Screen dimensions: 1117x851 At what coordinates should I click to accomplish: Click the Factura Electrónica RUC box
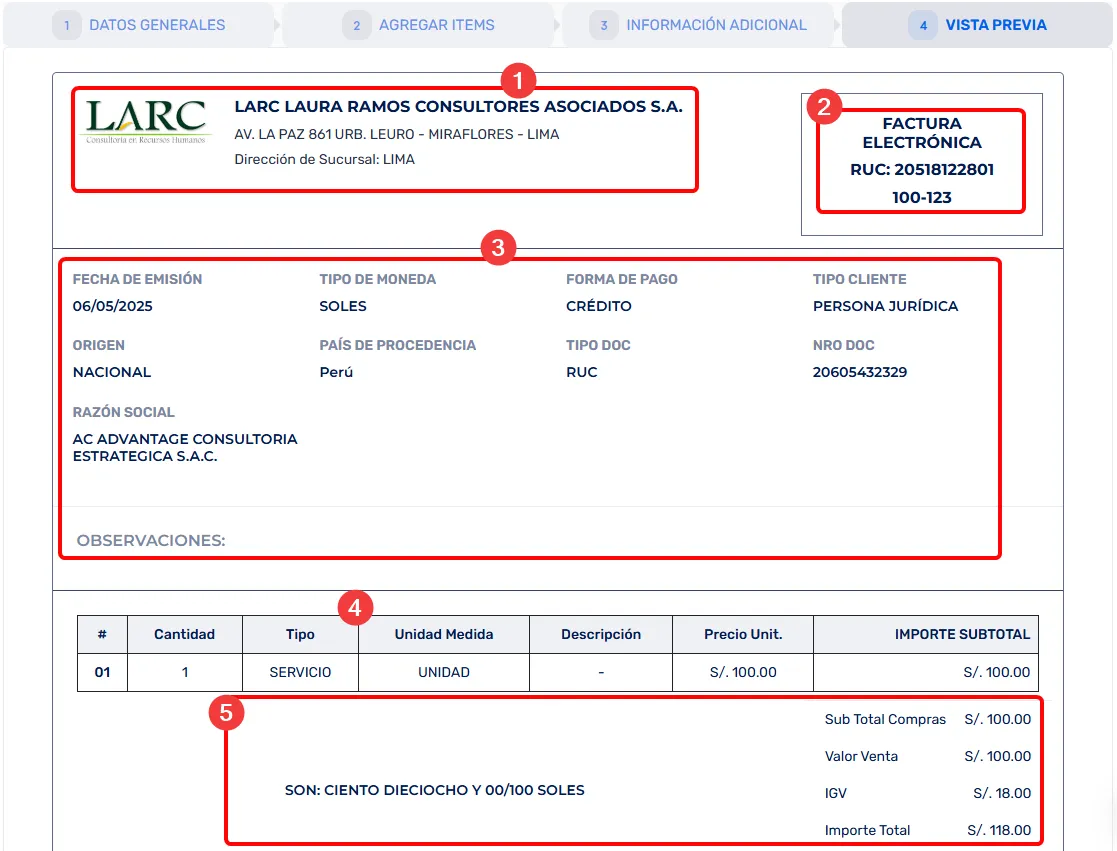pyautogui.click(x=921, y=161)
